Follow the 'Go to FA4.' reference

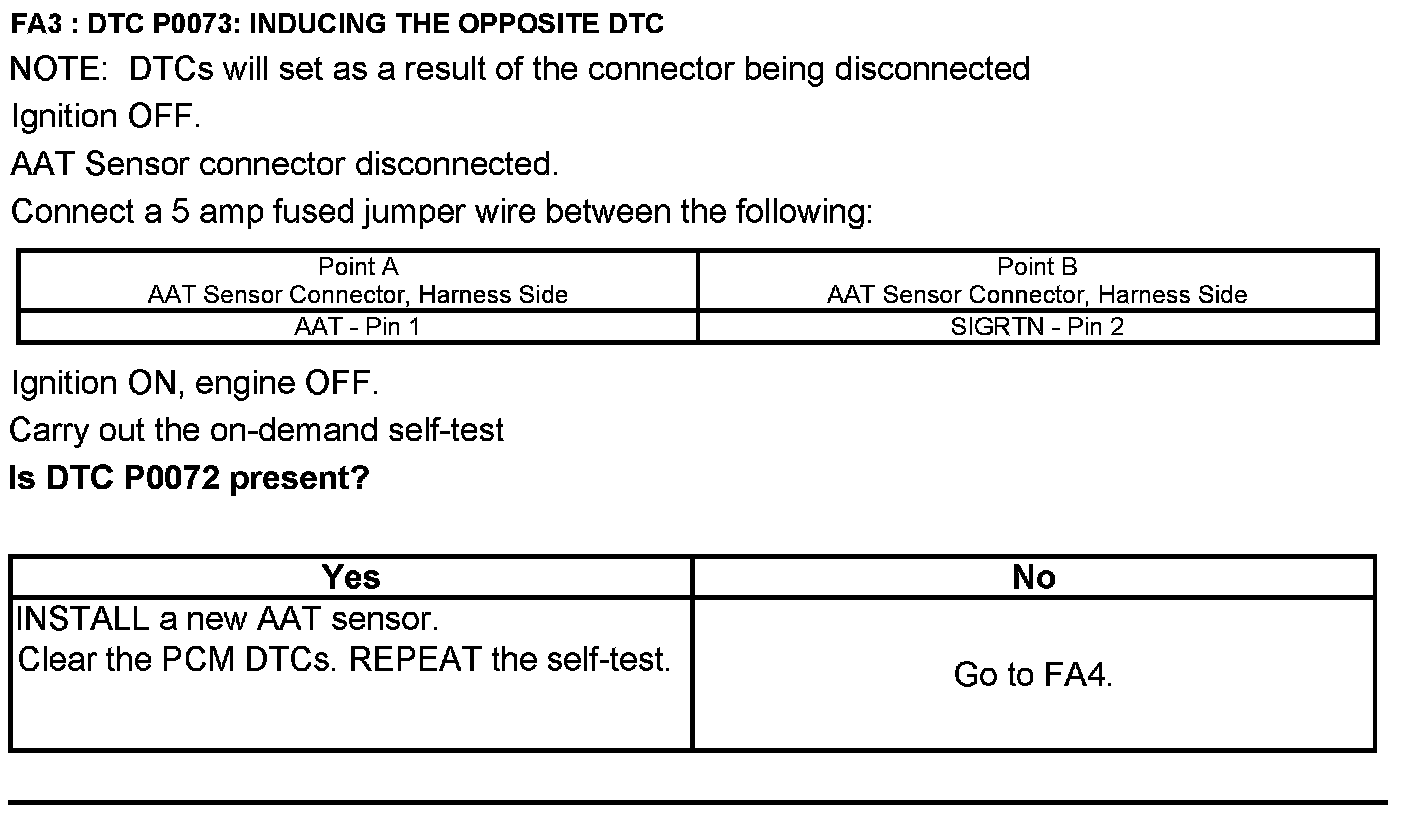pos(1033,675)
